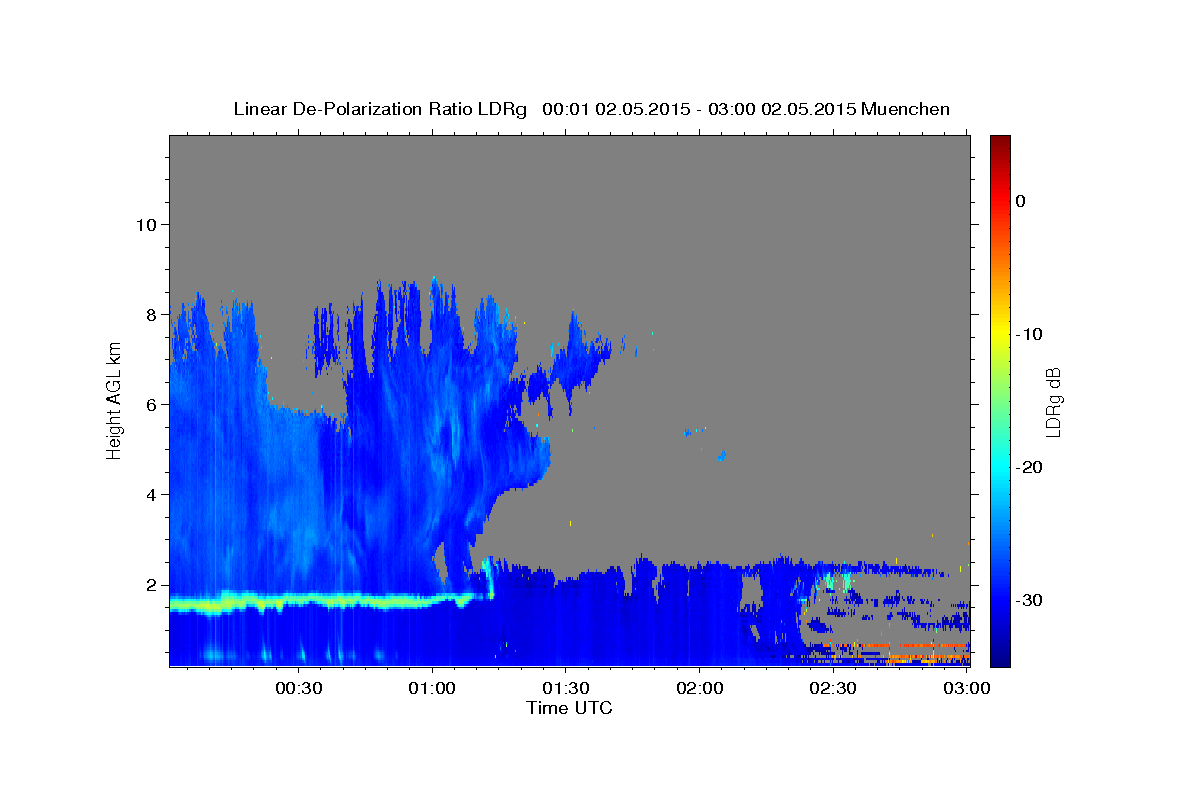Image resolution: width=1200 pixels, height=800 pixels.
Task: Click the height tick label 4
Action: point(151,494)
